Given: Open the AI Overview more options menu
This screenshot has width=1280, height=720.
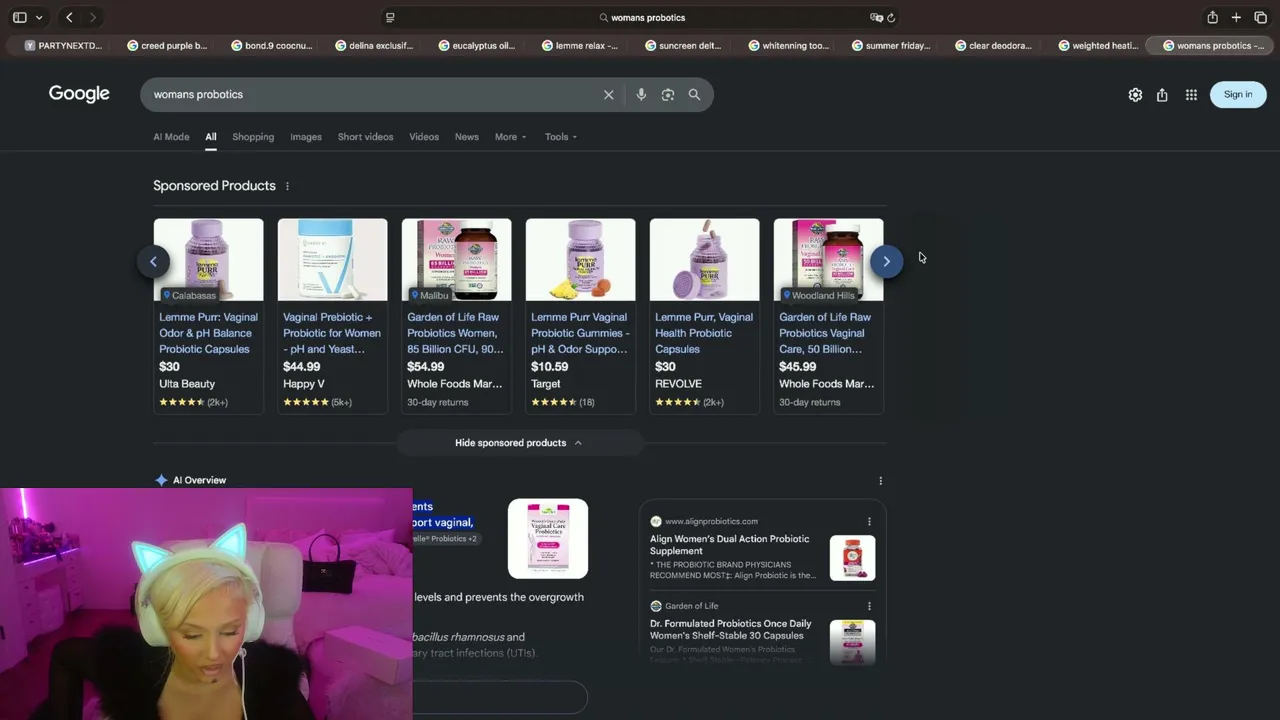Looking at the screenshot, I should click(880, 481).
